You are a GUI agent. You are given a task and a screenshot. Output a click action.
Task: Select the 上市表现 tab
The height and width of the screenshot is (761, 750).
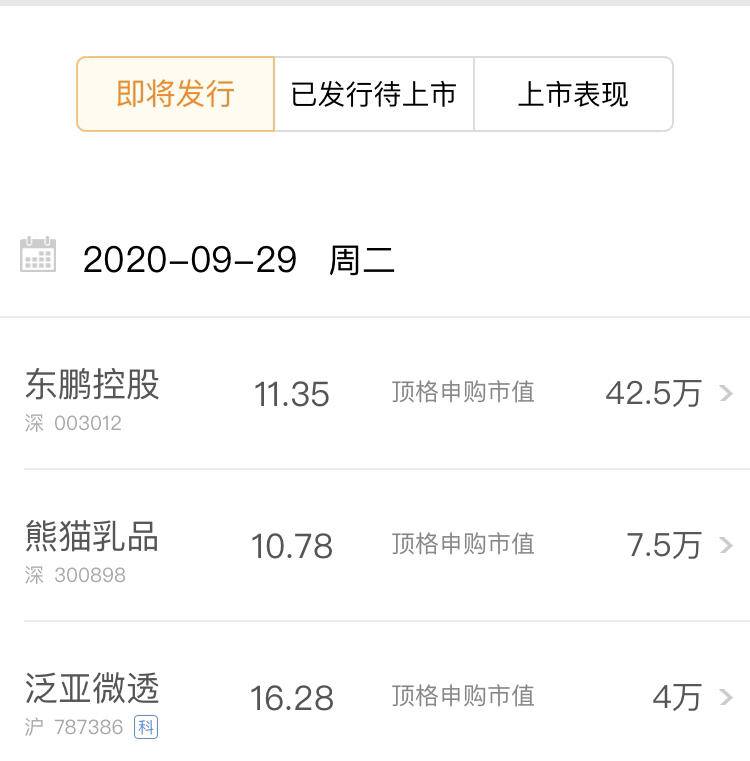coord(573,94)
